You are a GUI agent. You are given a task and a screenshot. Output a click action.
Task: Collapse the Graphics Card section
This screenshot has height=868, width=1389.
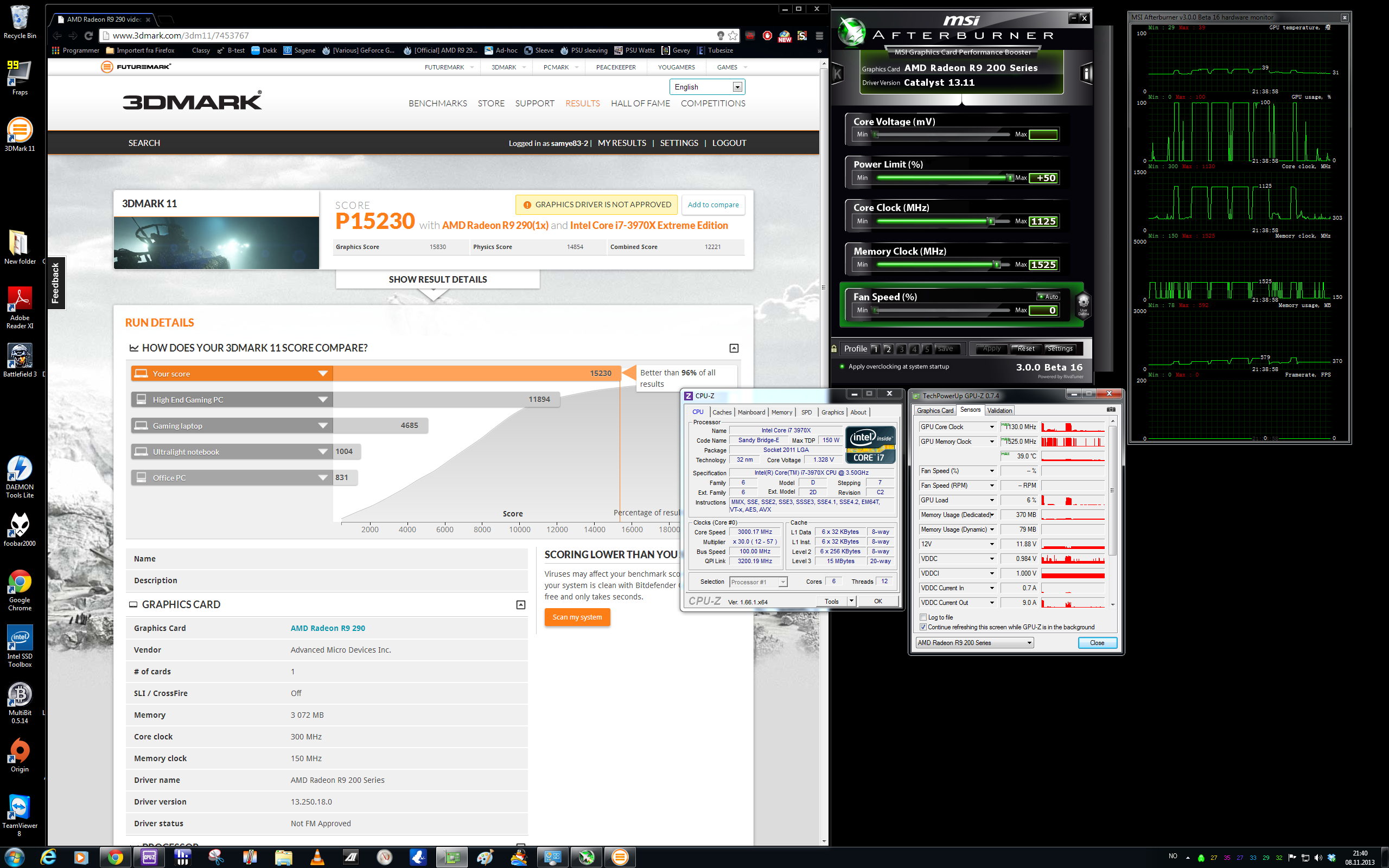click(520, 604)
